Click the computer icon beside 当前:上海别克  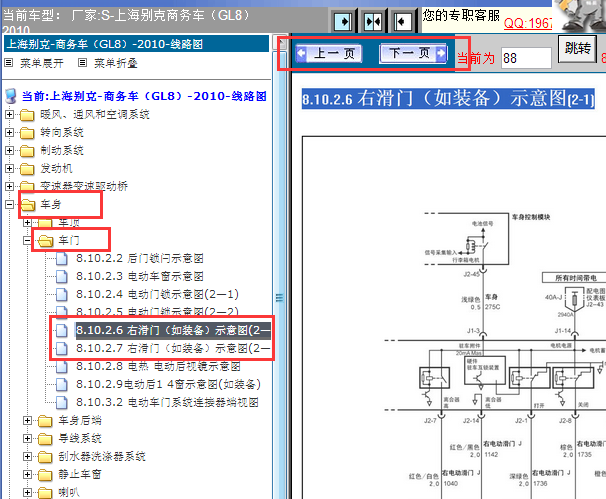(x=11, y=96)
